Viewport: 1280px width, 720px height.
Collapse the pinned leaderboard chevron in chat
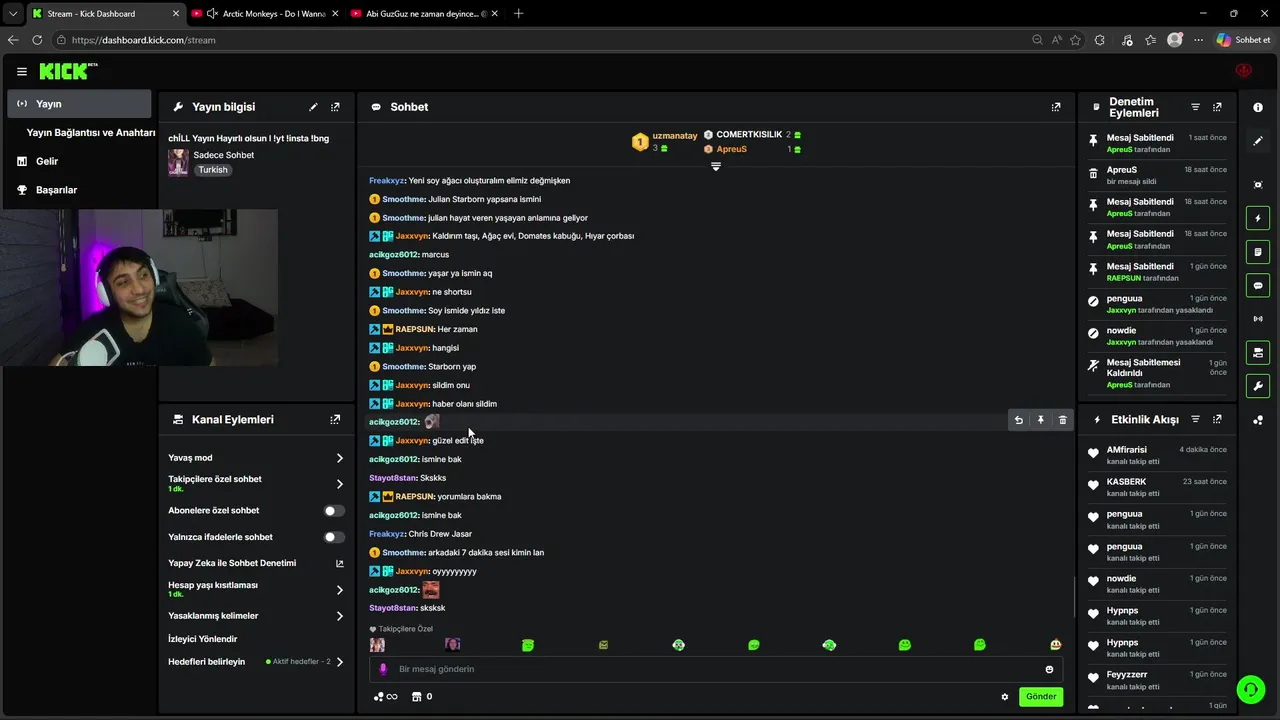[x=716, y=167]
